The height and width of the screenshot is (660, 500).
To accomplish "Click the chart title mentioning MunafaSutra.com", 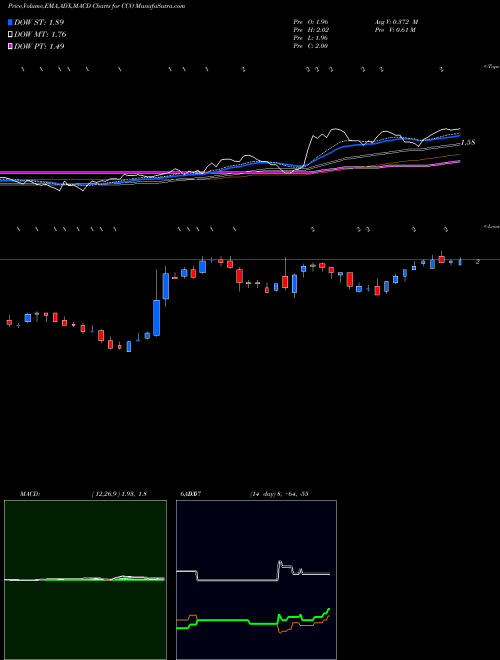I will (x=96, y=7).
